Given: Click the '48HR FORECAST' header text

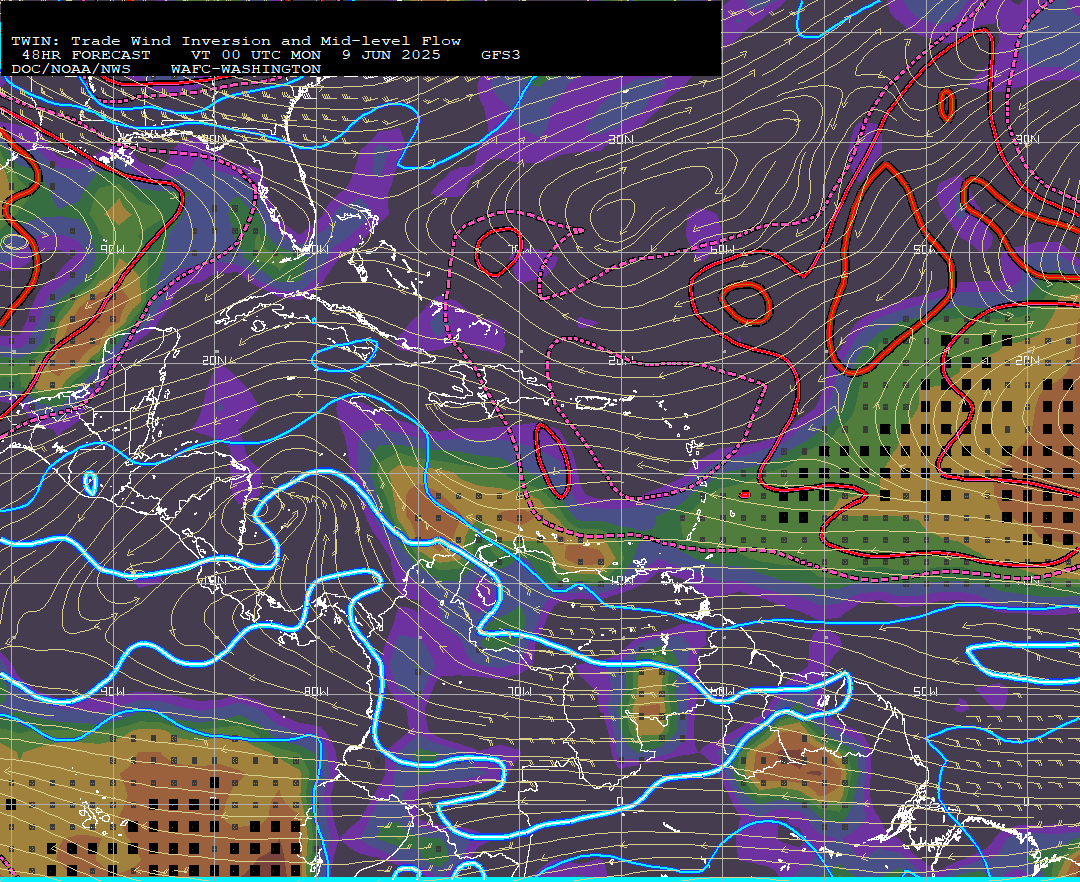Looking at the screenshot, I should point(86,55).
